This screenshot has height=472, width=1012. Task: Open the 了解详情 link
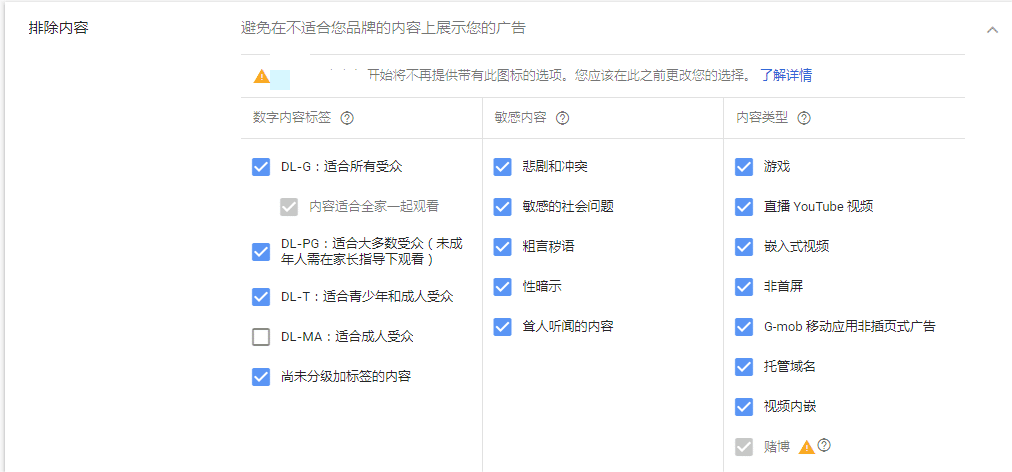785,76
